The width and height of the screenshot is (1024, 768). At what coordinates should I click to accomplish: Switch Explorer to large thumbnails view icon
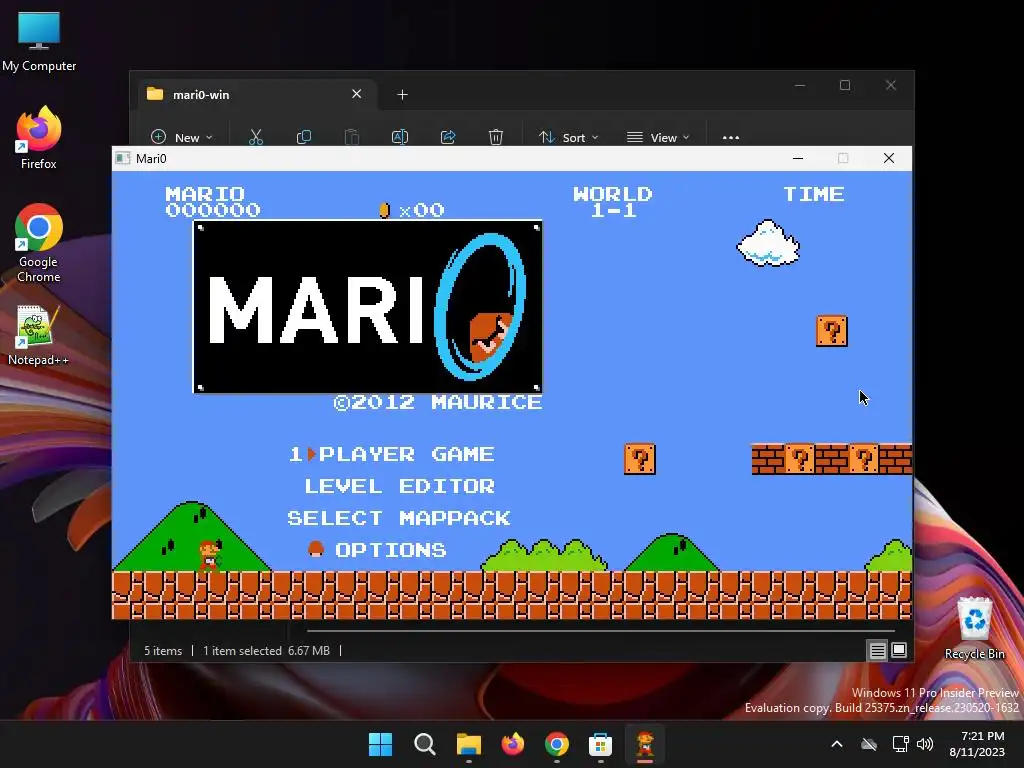pos(899,650)
